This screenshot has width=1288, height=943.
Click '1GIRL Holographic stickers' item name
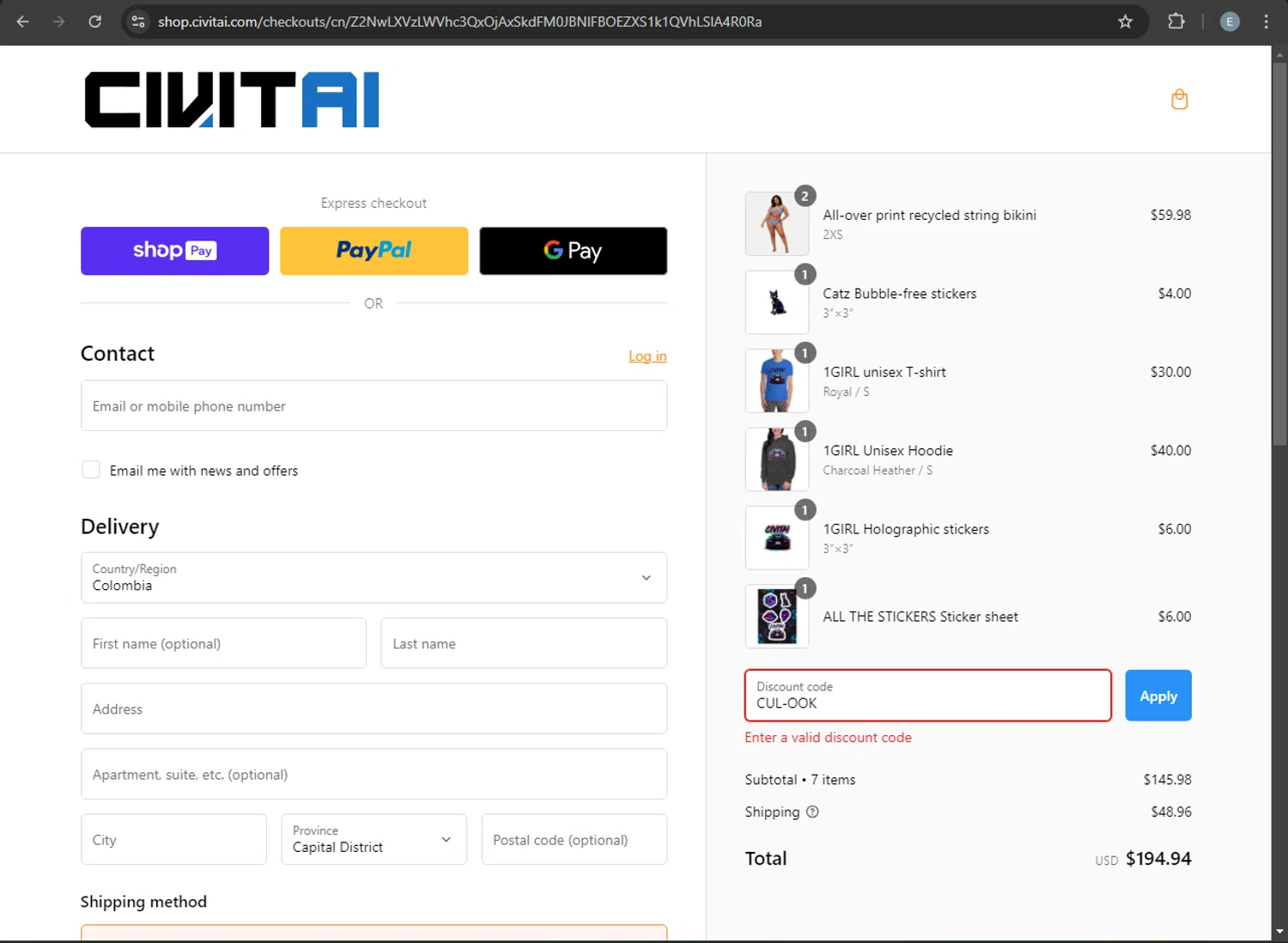pos(906,529)
